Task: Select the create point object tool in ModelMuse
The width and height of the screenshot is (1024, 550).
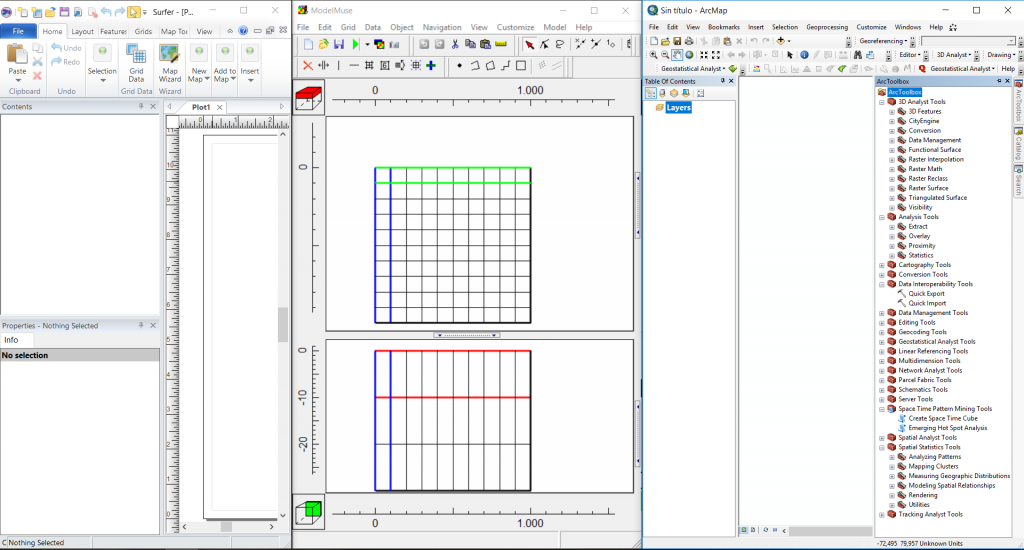Action: (459, 65)
